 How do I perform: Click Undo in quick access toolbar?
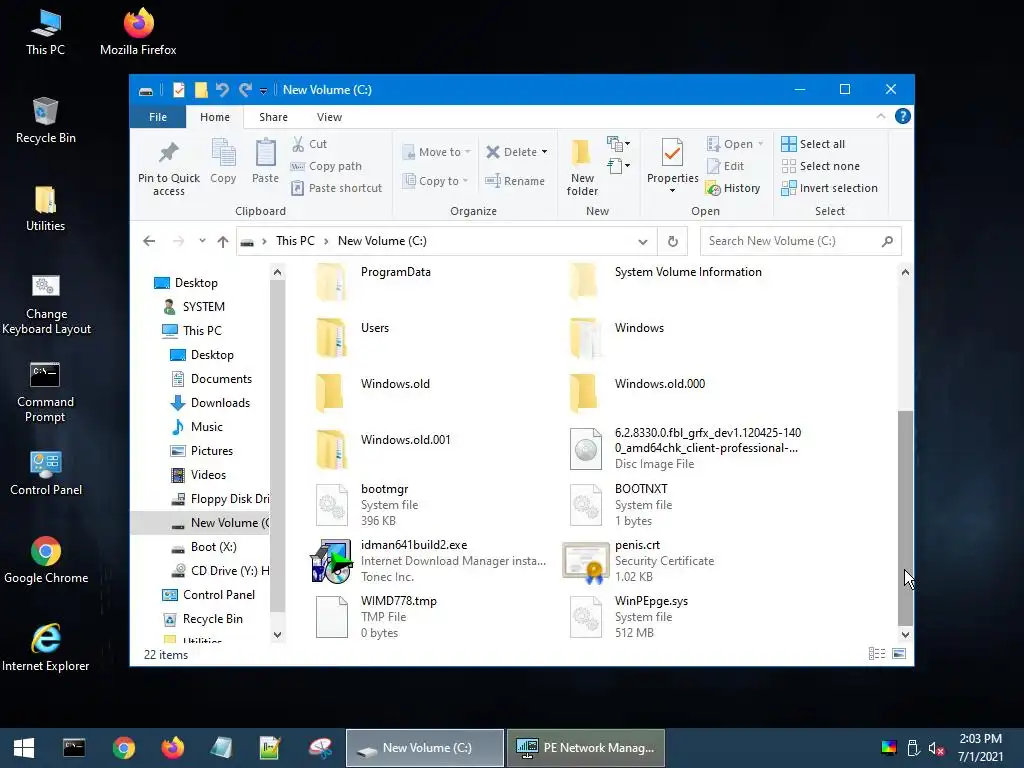coord(222,89)
